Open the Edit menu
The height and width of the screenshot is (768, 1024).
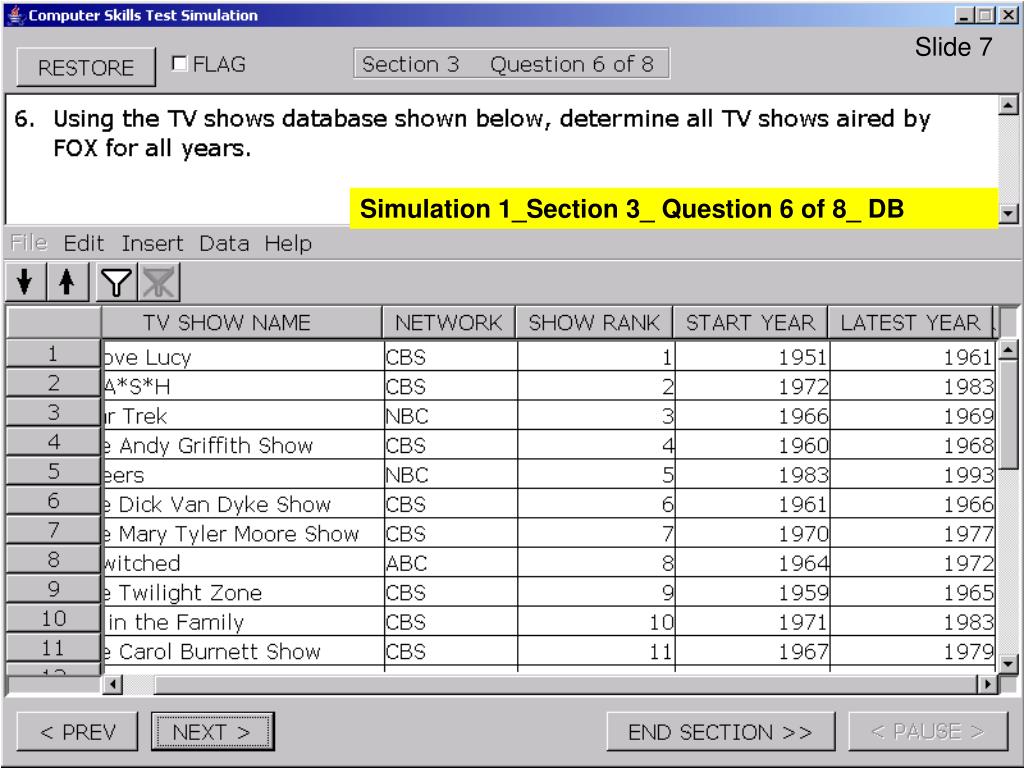pyautogui.click(x=84, y=243)
